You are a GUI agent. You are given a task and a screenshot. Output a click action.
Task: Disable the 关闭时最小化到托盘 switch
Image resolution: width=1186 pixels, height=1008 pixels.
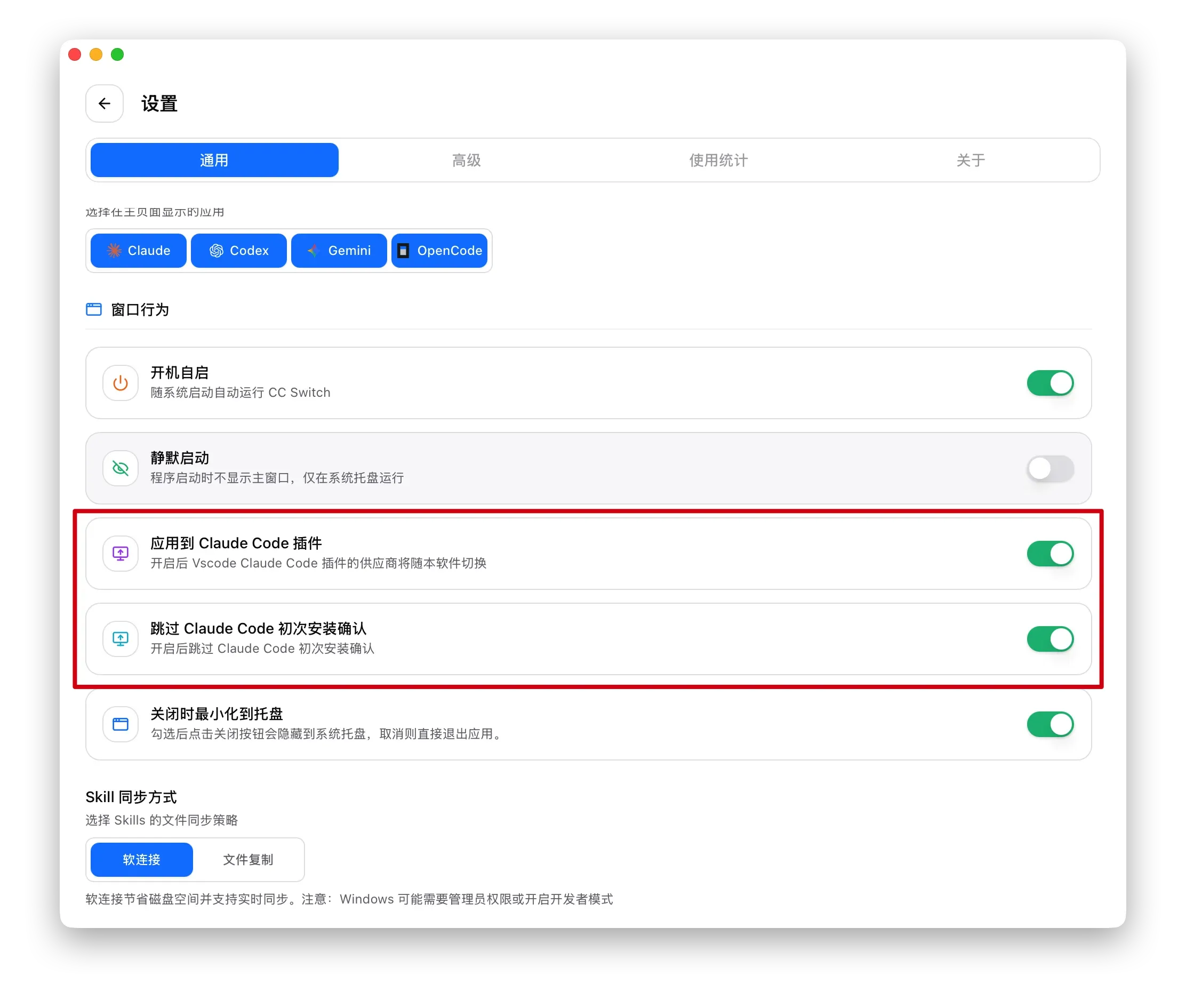point(1050,724)
